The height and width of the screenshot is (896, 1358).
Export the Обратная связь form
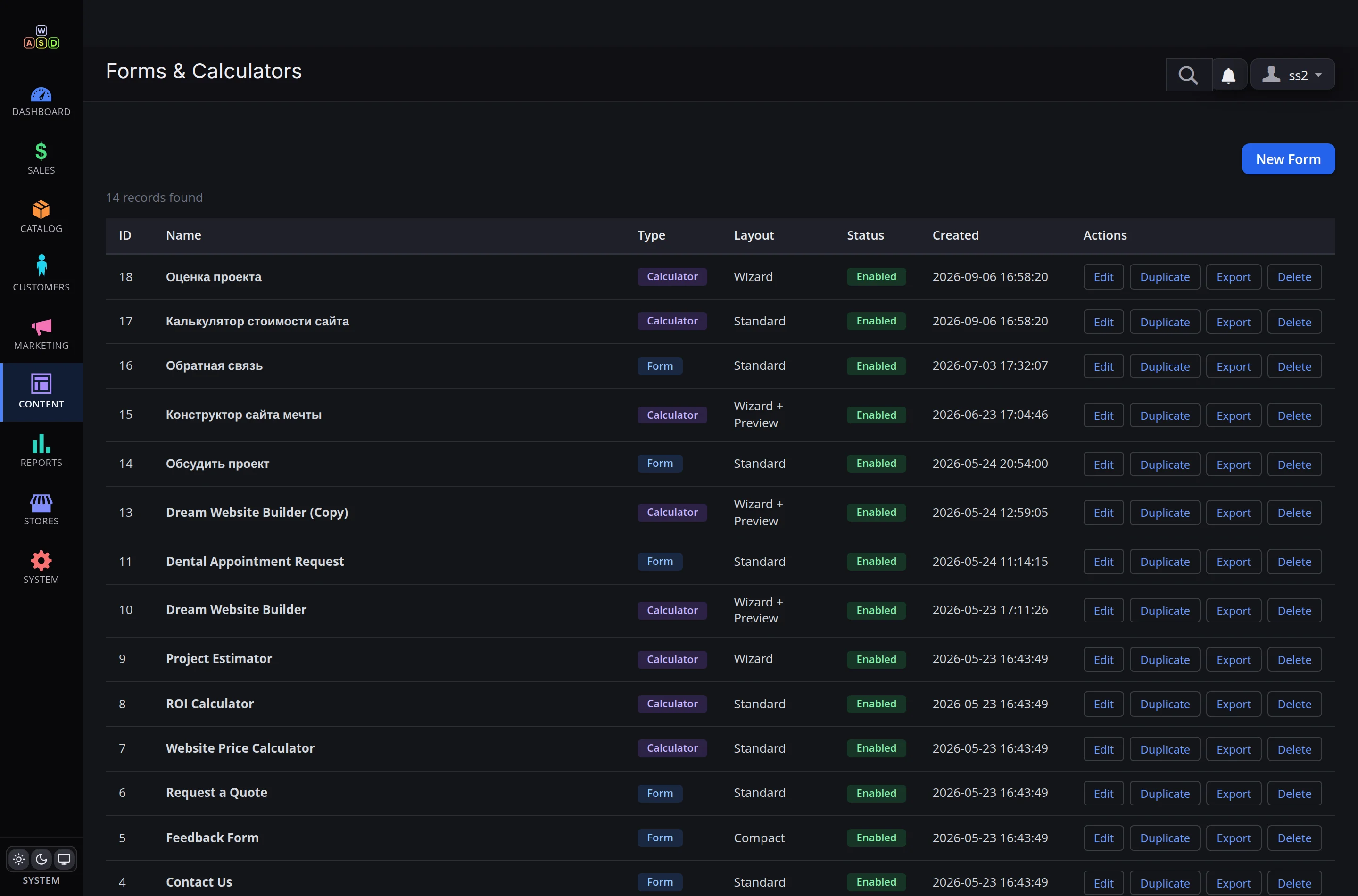[x=1234, y=366]
